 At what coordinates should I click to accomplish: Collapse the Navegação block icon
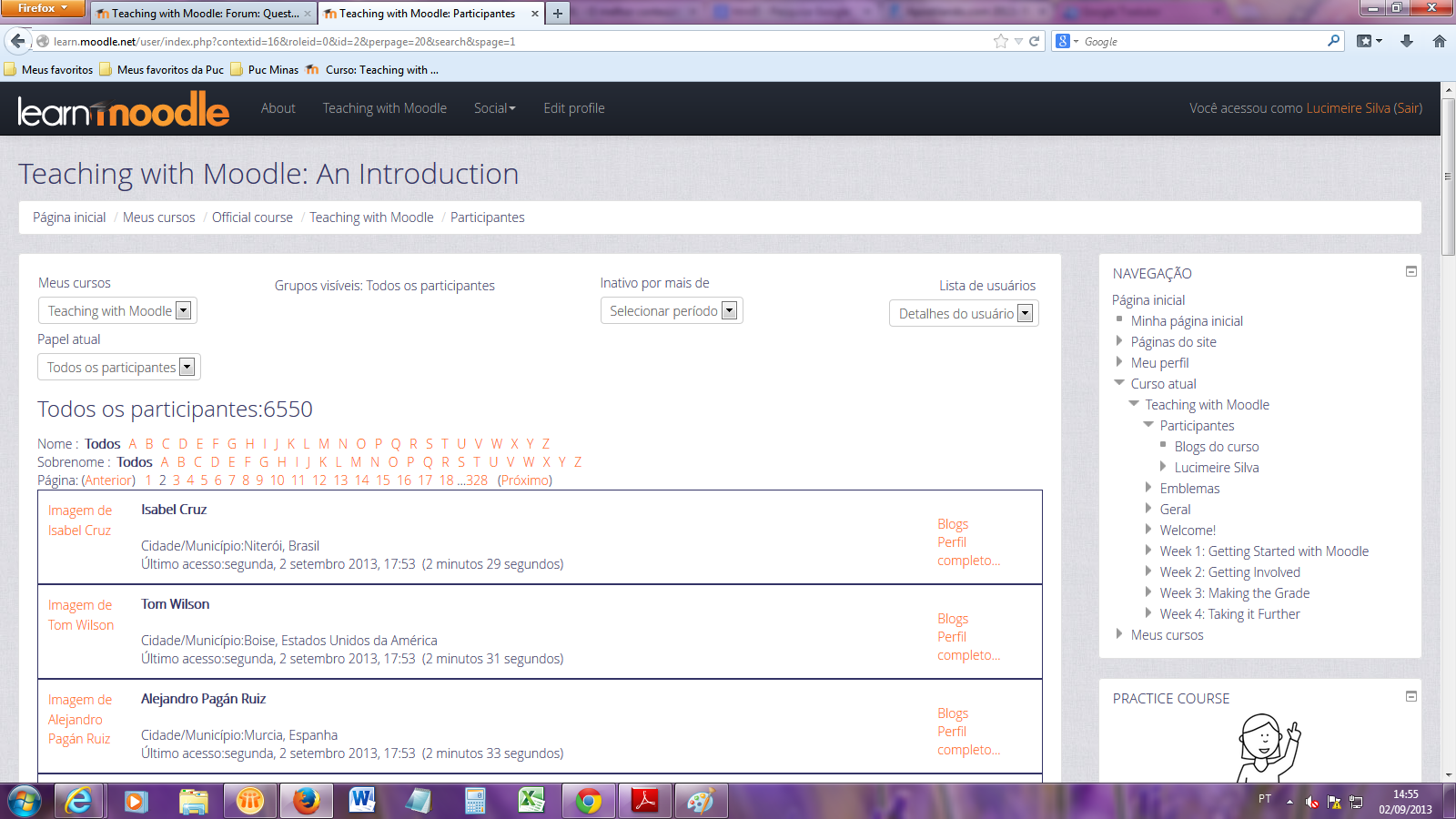pos(1411,271)
